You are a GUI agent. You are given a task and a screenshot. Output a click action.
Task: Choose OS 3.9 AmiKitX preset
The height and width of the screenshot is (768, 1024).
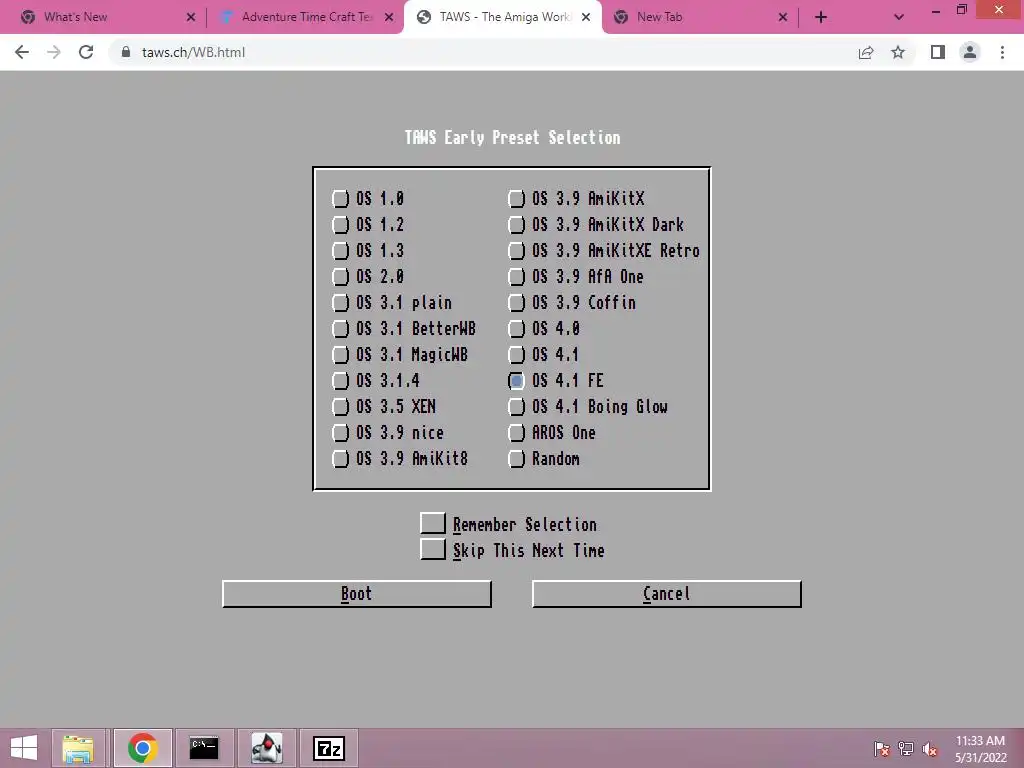pyautogui.click(x=516, y=199)
